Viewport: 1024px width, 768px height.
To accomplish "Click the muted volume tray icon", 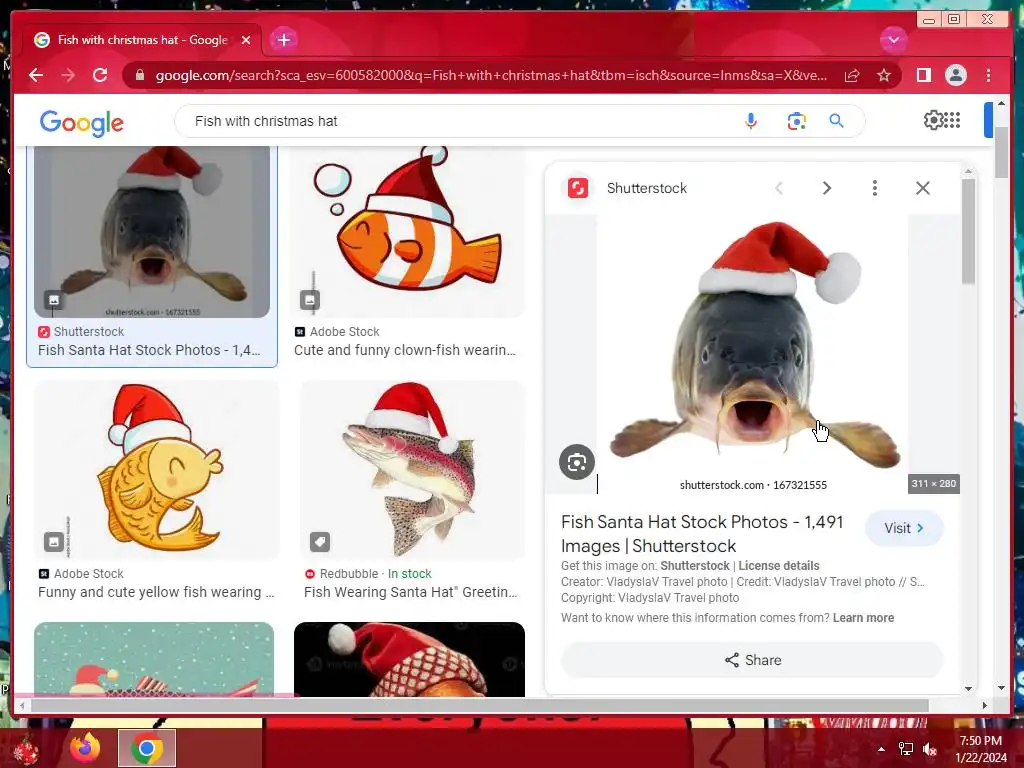I will 930,749.
